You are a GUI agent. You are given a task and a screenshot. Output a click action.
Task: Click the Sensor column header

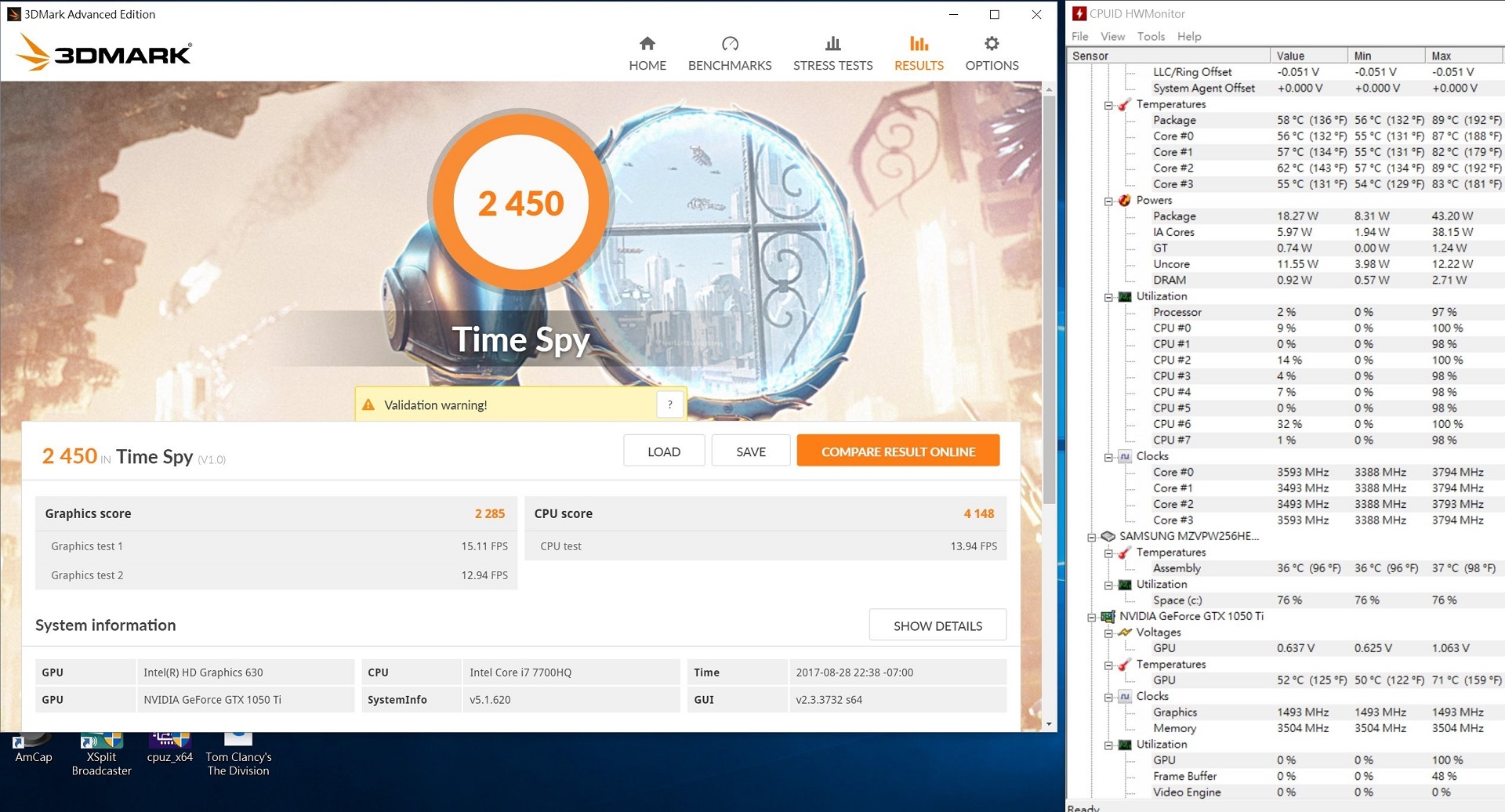click(x=1168, y=56)
